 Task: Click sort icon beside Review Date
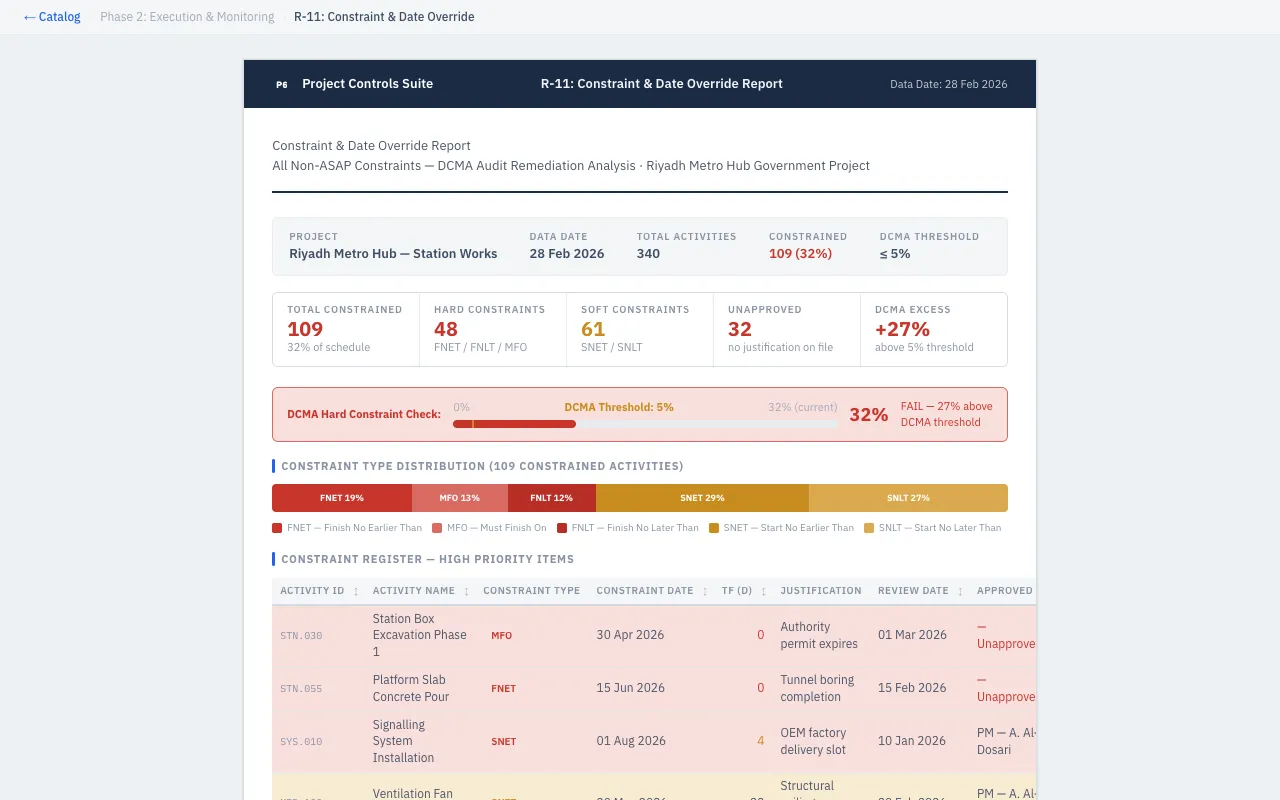pos(960,592)
